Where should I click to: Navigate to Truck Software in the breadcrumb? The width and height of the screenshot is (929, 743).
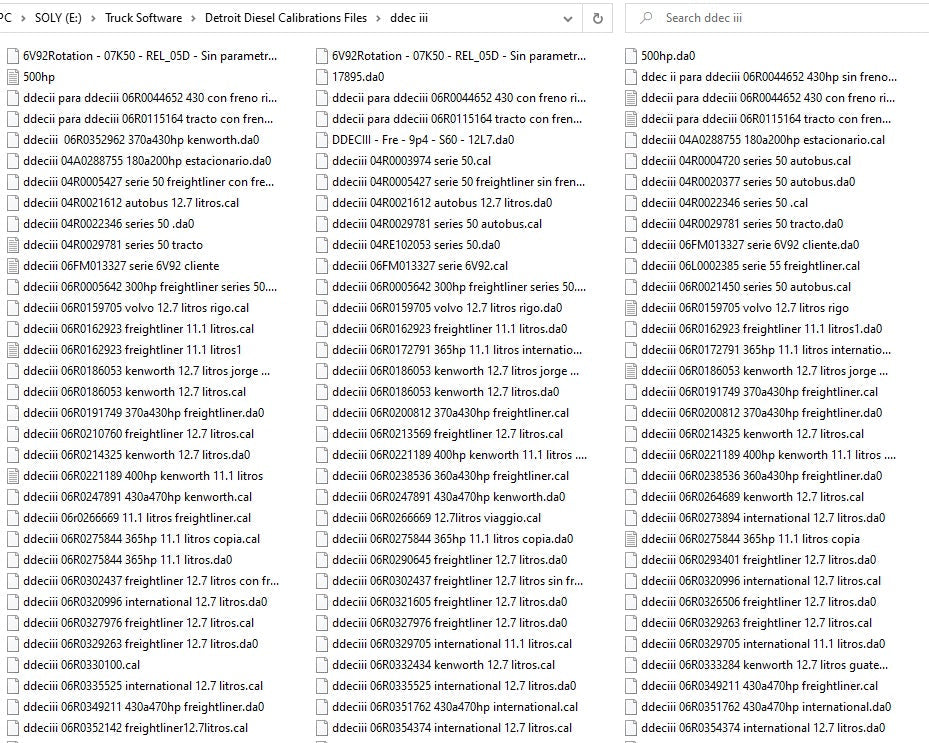[x=144, y=18]
